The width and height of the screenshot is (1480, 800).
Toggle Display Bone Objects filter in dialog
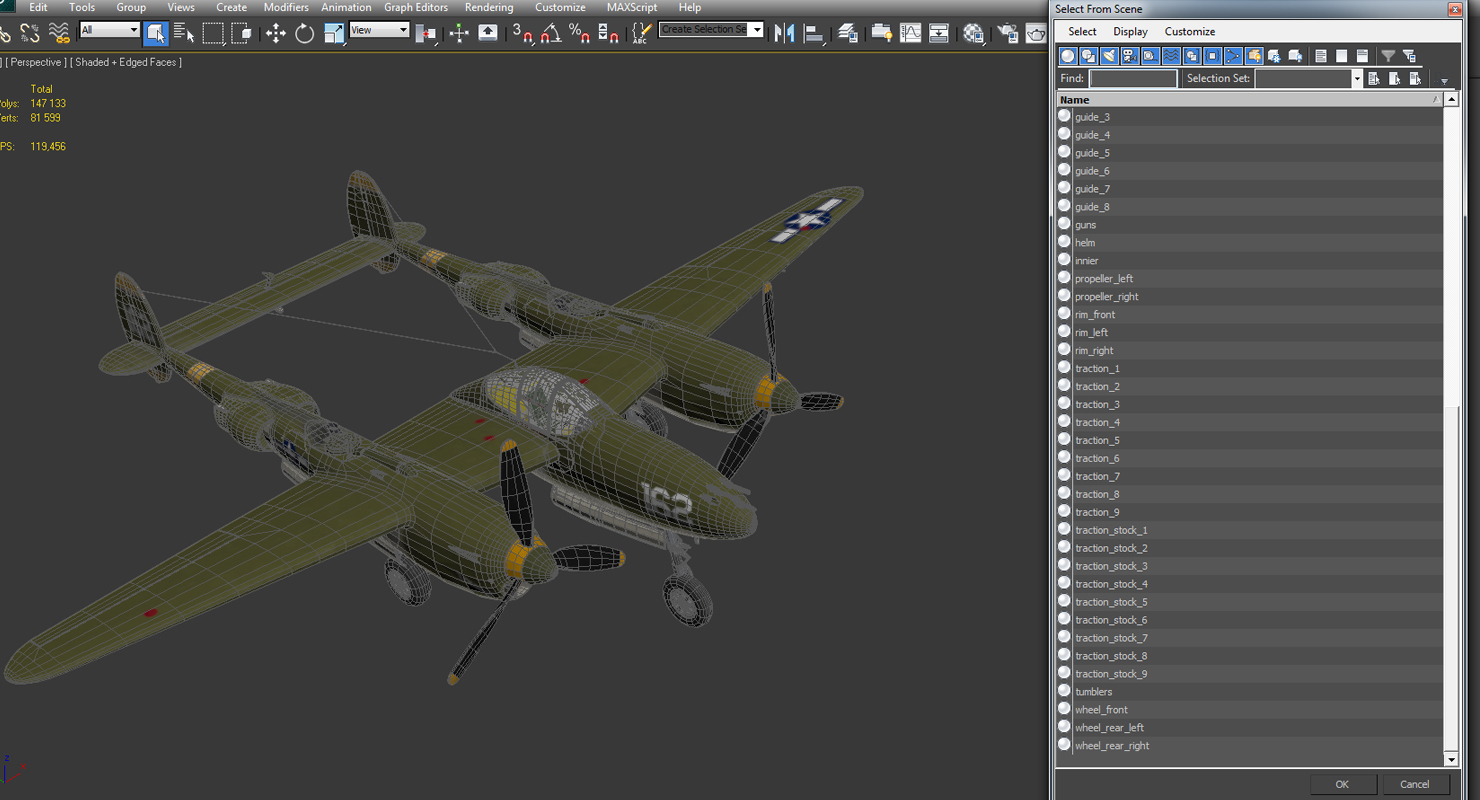tap(1233, 56)
